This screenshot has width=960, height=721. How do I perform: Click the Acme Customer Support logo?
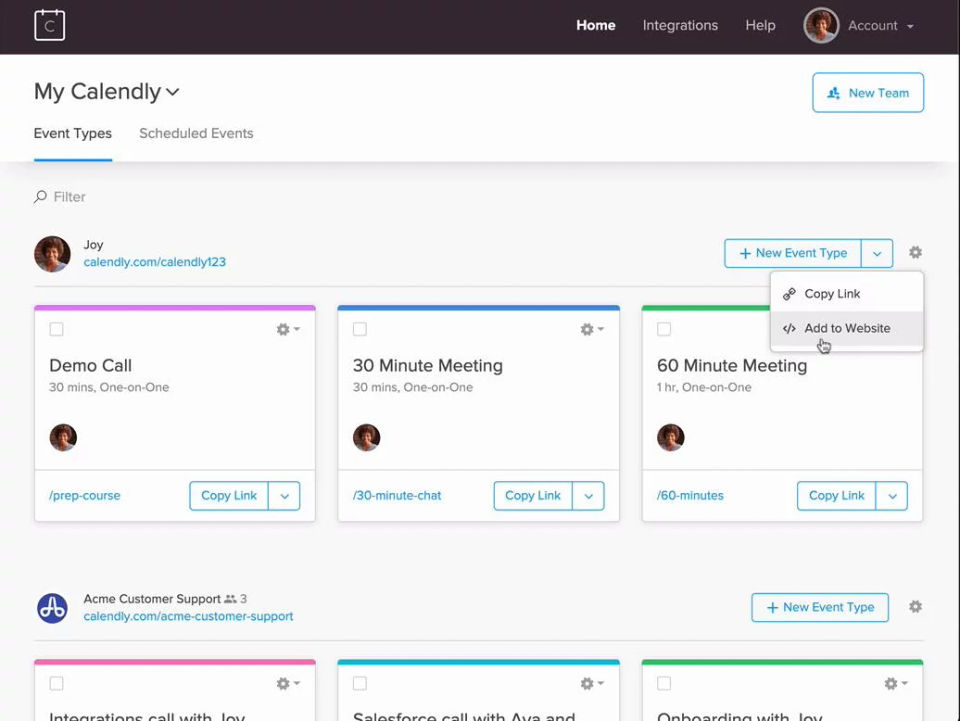tap(52, 608)
